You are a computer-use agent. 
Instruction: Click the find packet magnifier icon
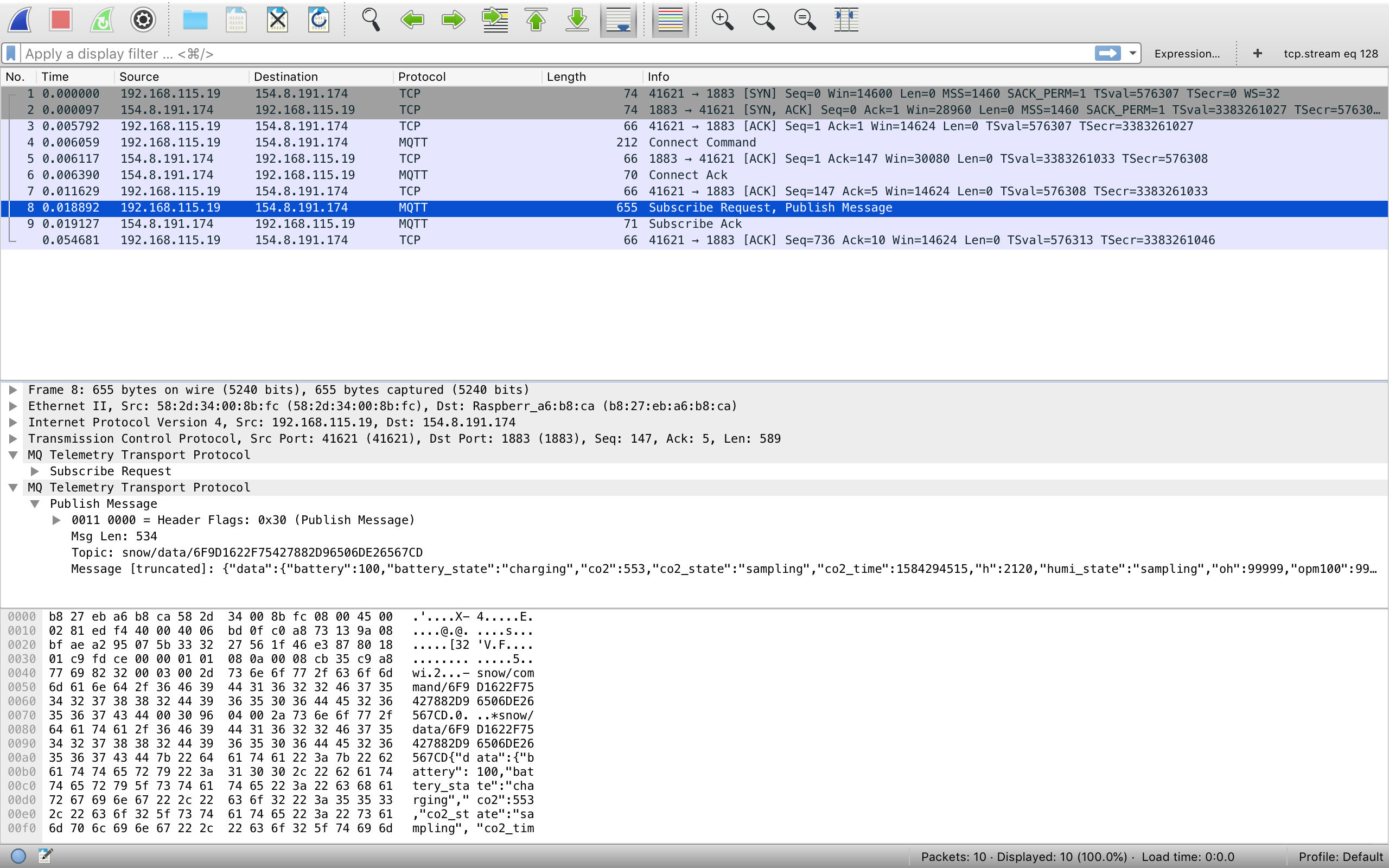(x=371, y=20)
